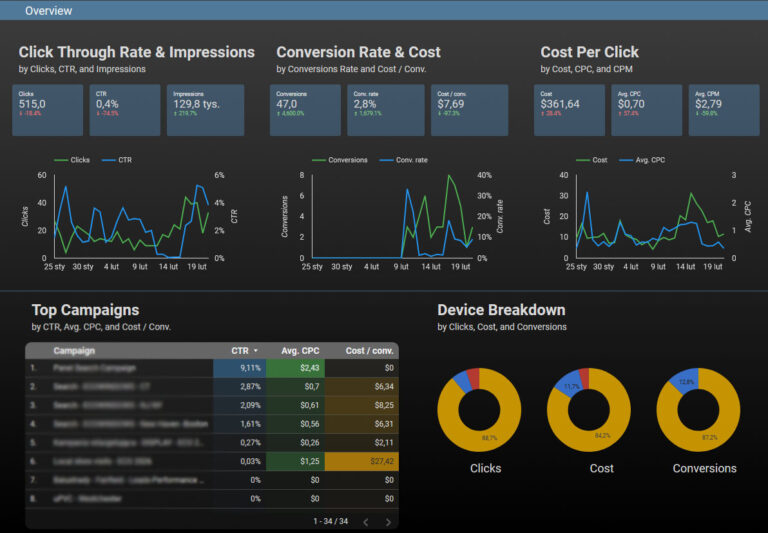Click the highlighted $27,42 cost cell

(361, 461)
